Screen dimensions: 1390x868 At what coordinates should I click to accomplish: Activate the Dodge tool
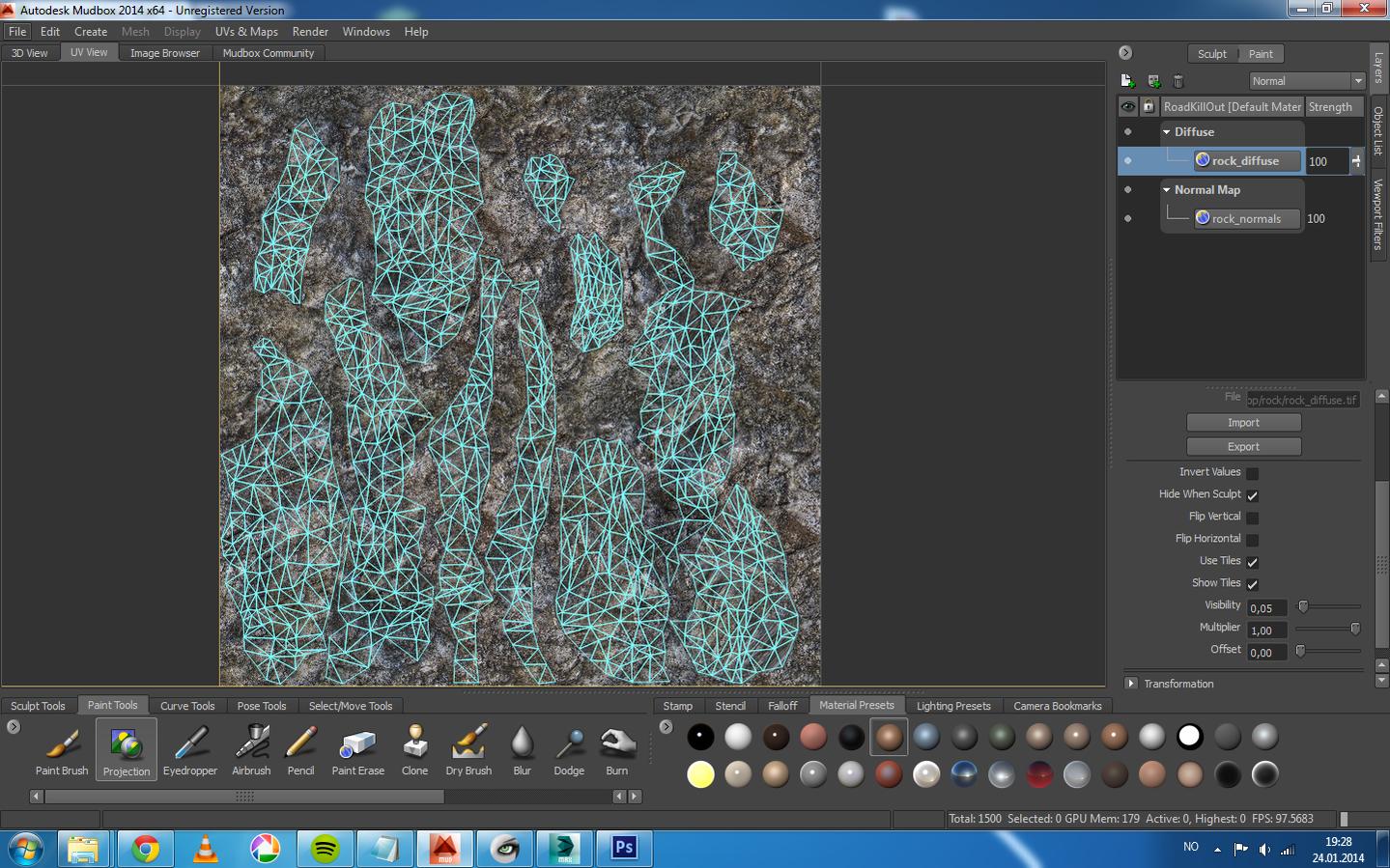pyautogui.click(x=568, y=749)
